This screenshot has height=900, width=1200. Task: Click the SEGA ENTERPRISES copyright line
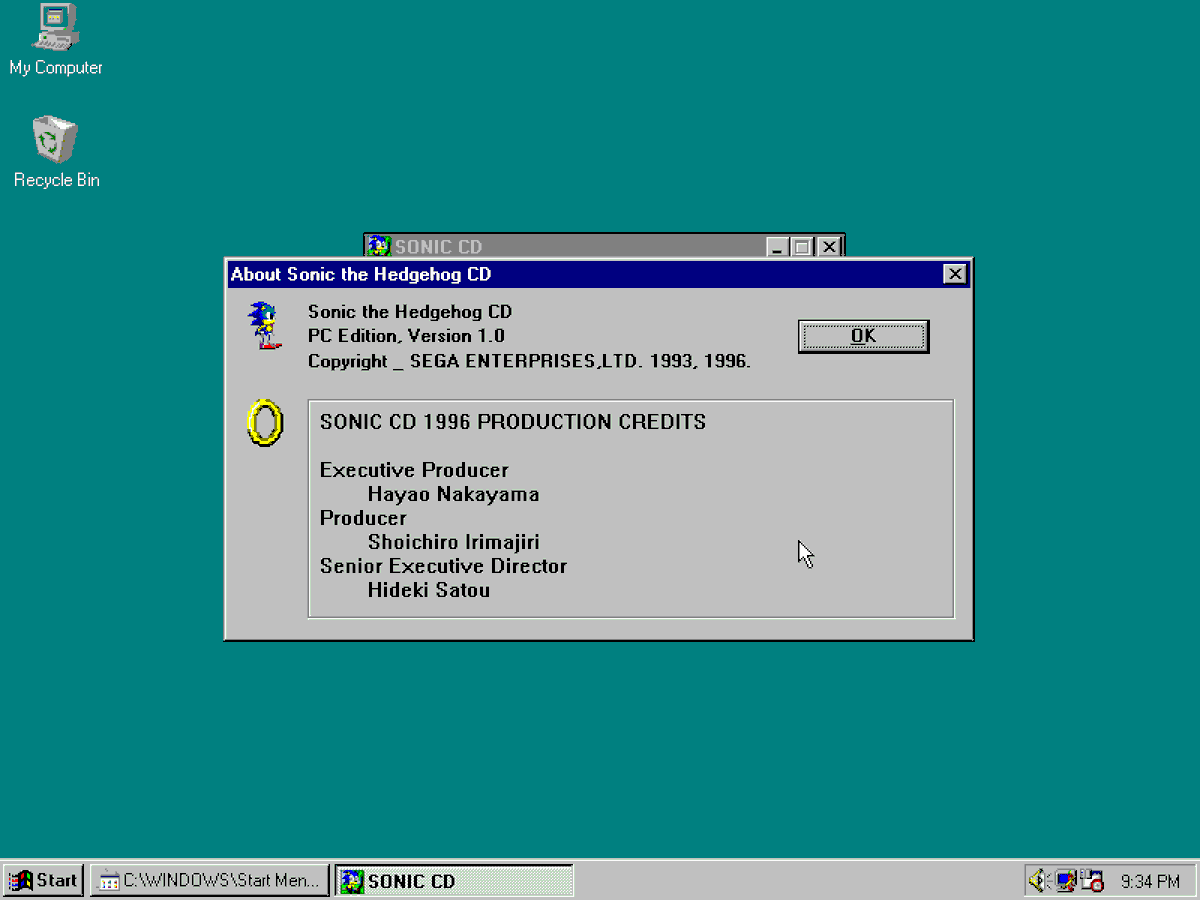point(529,361)
